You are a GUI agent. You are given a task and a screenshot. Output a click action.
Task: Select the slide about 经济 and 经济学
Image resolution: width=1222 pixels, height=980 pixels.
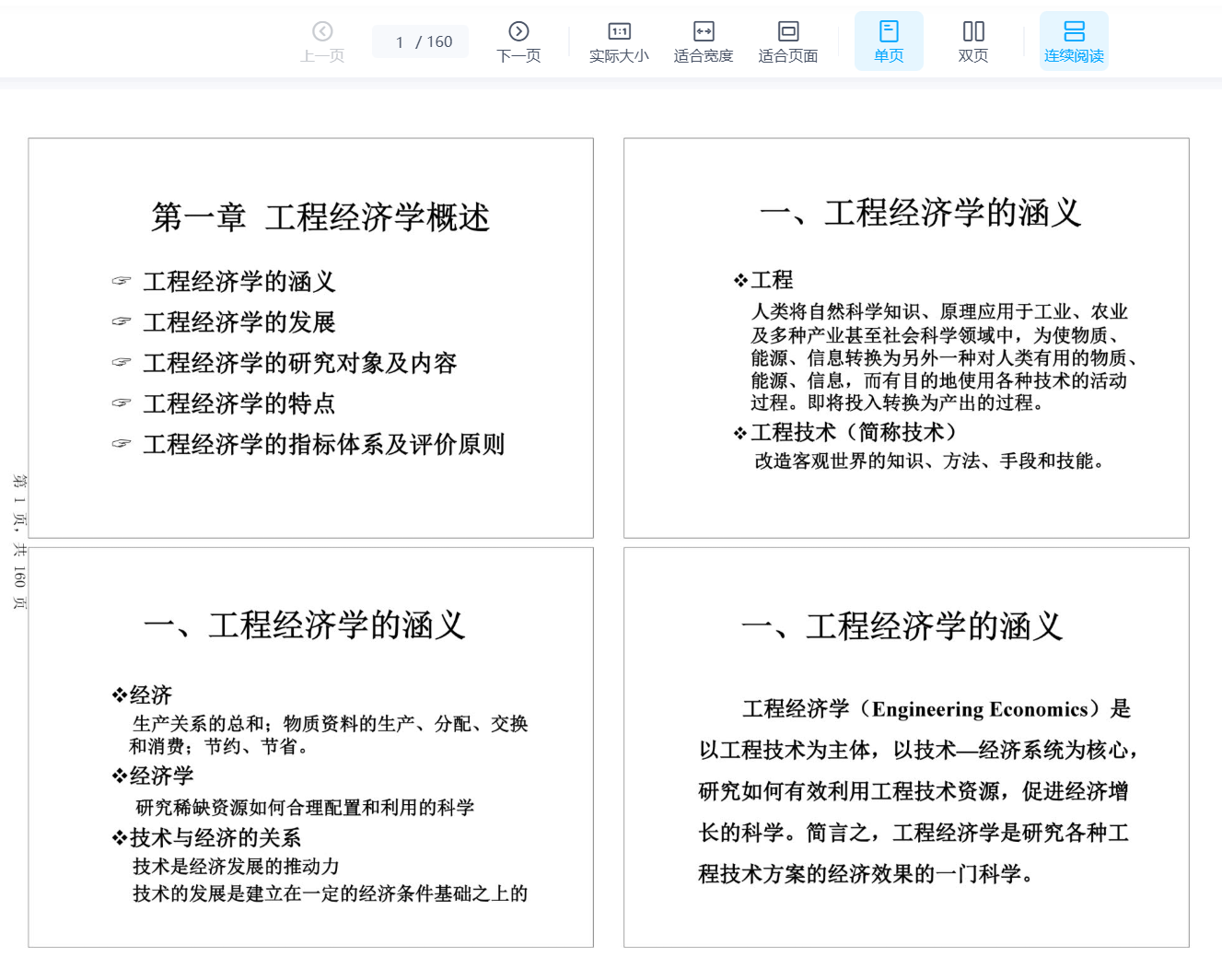click(x=310, y=747)
